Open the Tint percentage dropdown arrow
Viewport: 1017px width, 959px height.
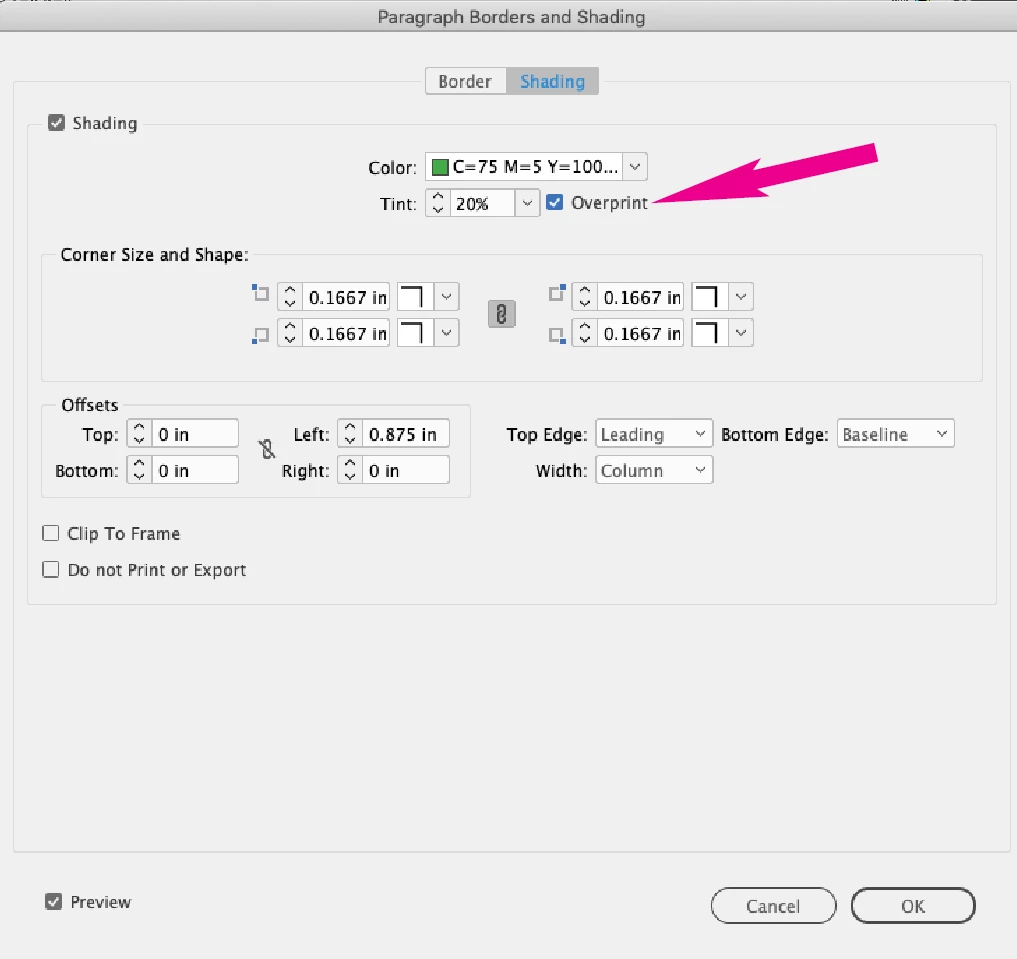527,203
